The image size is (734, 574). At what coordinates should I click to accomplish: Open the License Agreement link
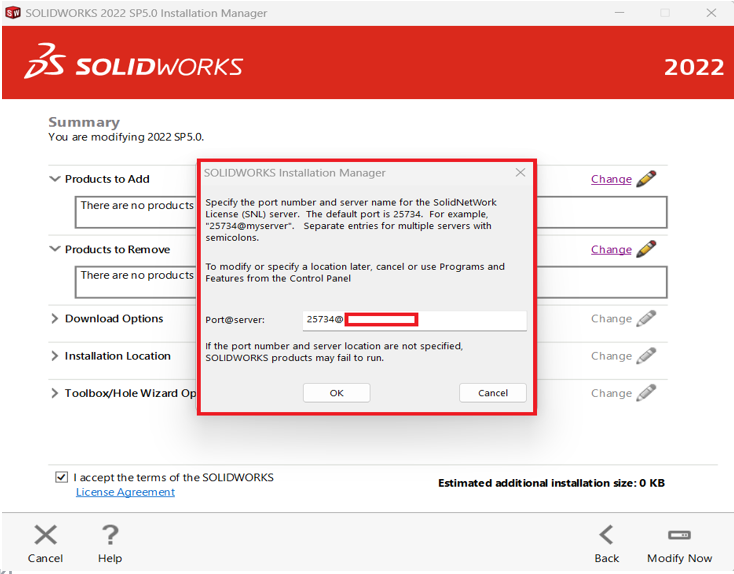125,492
